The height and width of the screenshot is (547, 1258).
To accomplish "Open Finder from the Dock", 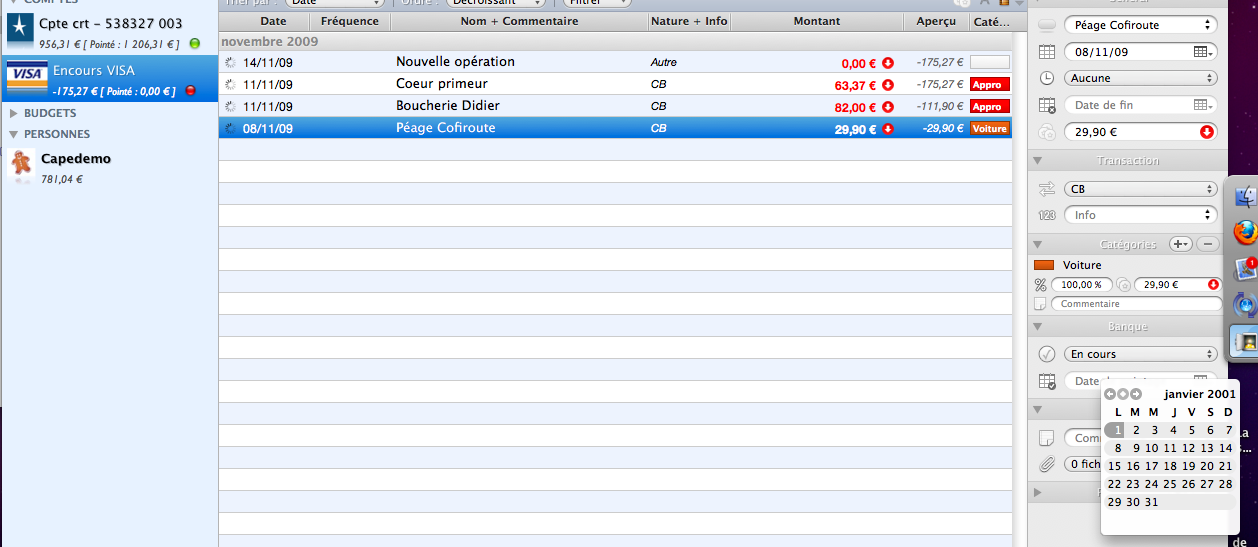I will (1246, 197).
